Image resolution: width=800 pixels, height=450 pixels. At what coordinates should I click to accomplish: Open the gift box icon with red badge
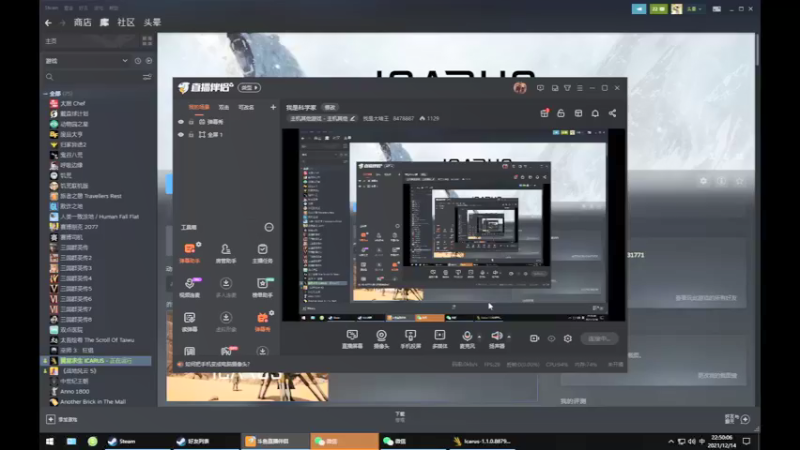tap(544, 113)
